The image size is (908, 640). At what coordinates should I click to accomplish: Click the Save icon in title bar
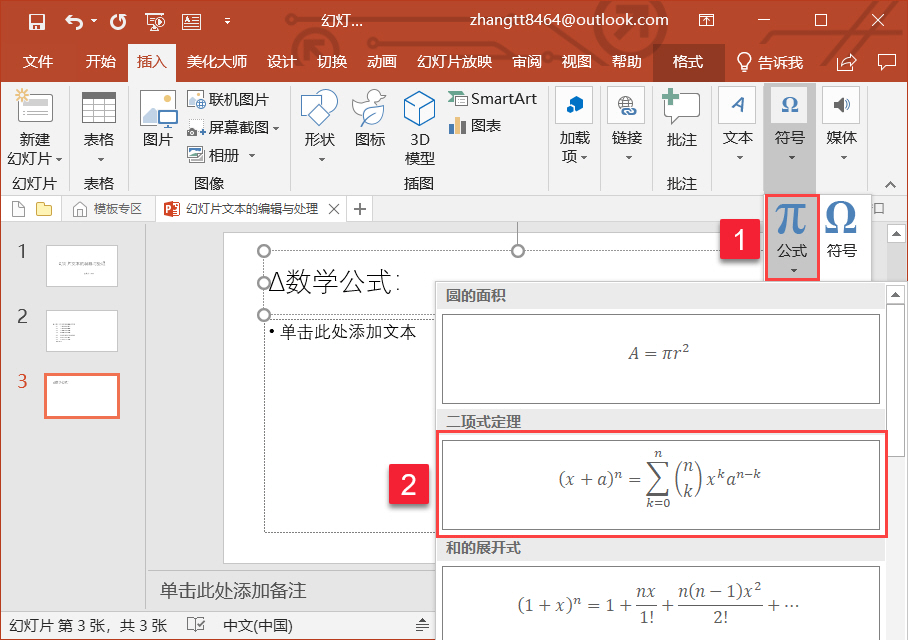coord(36,20)
